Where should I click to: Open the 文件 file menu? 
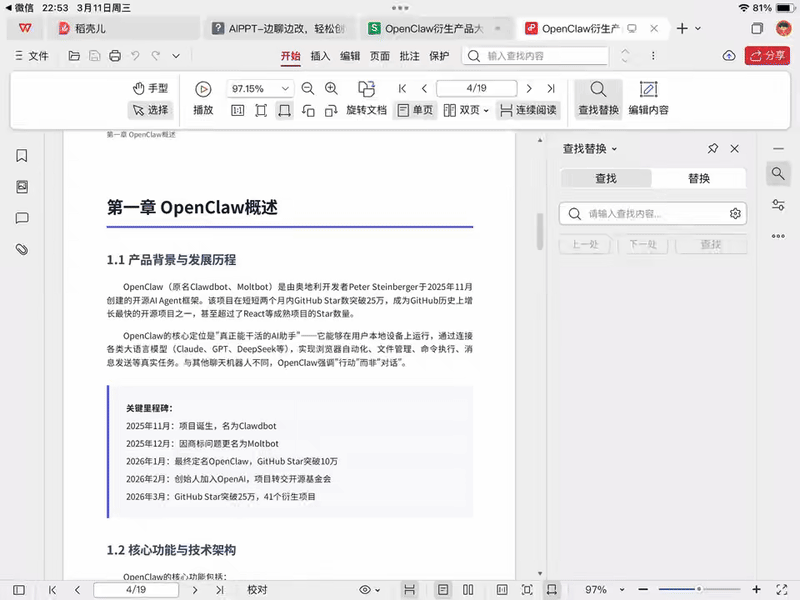click(32, 56)
